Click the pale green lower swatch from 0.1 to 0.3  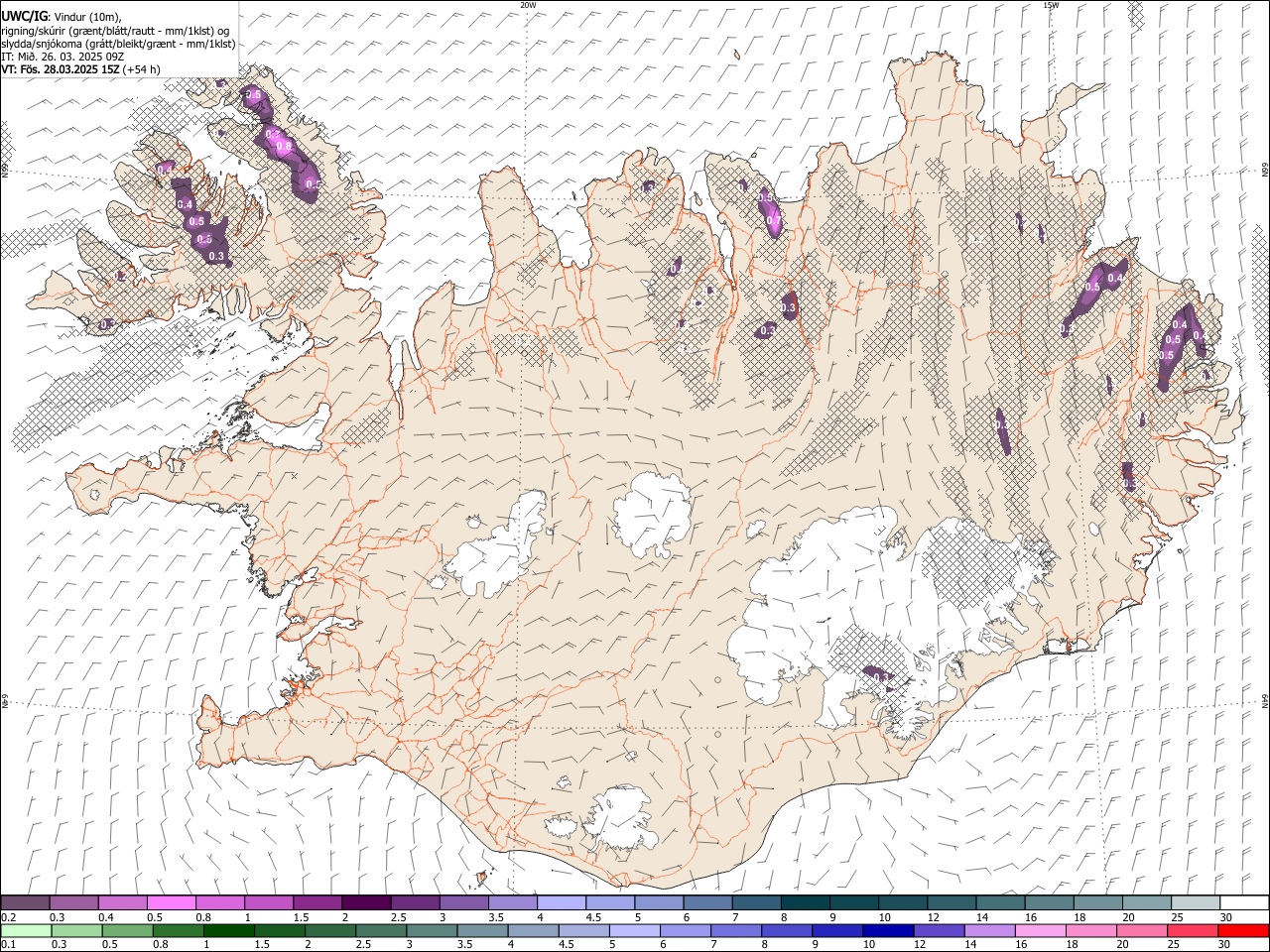tap(26, 930)
